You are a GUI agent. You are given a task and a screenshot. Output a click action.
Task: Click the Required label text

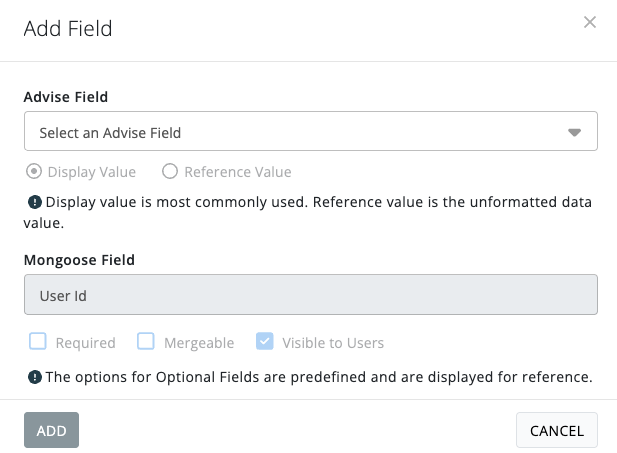(x=86, y=343)
